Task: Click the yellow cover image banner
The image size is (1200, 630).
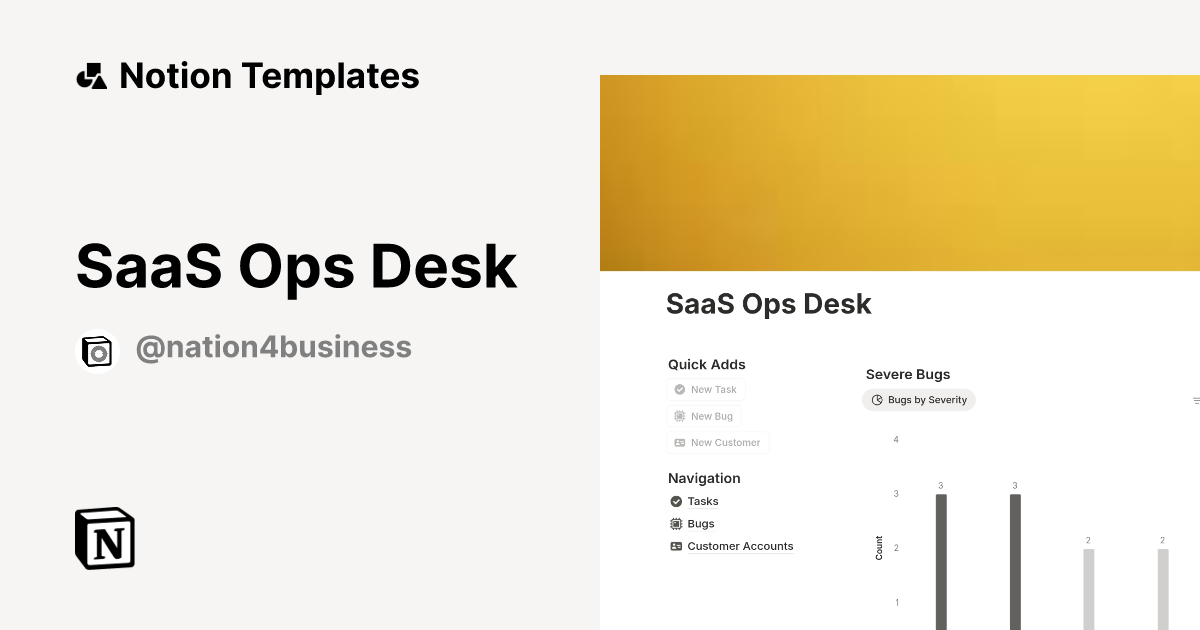Action: click(x=899, y=172)
